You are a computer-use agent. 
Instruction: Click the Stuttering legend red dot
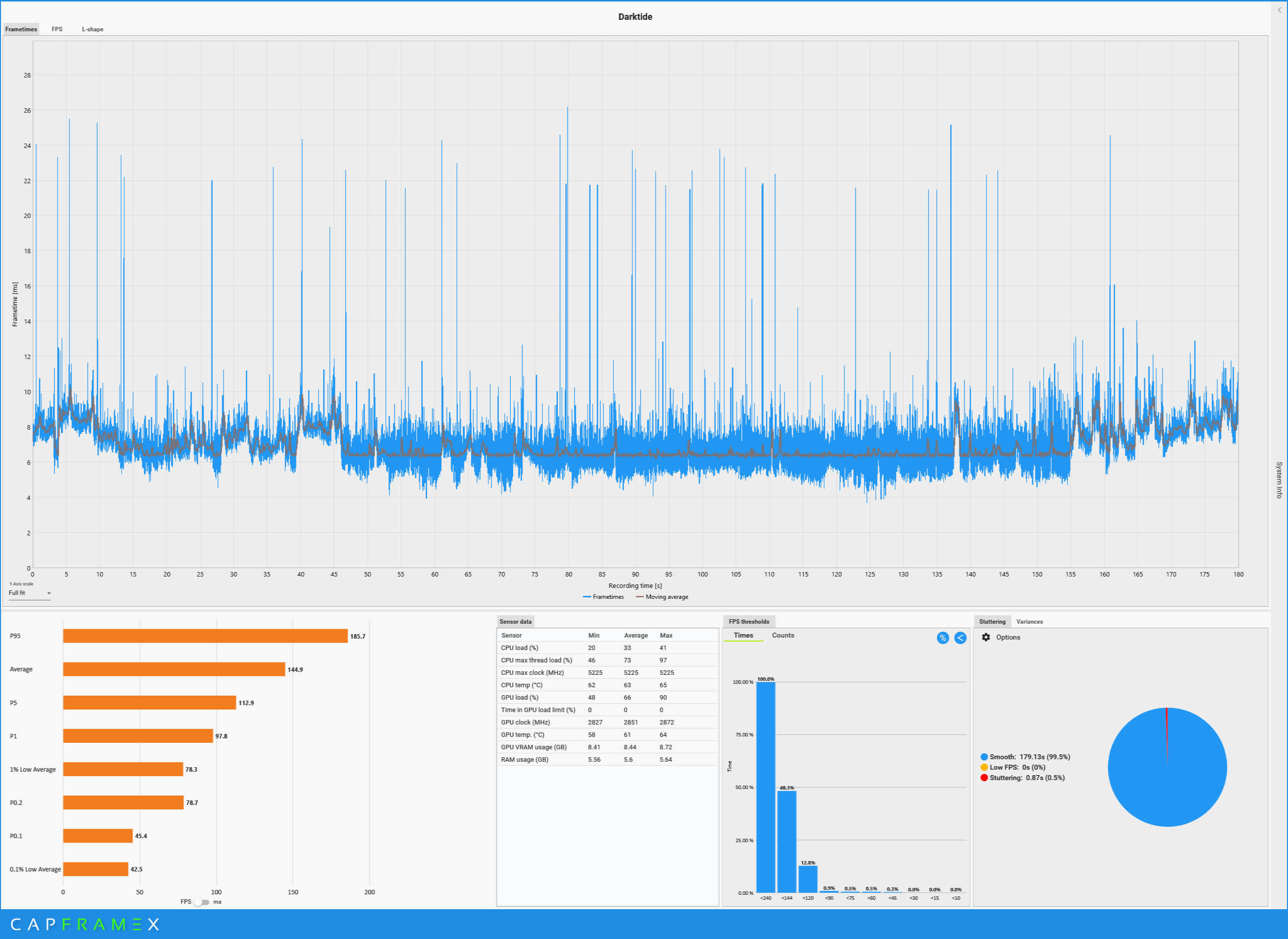tap(985, 778)
